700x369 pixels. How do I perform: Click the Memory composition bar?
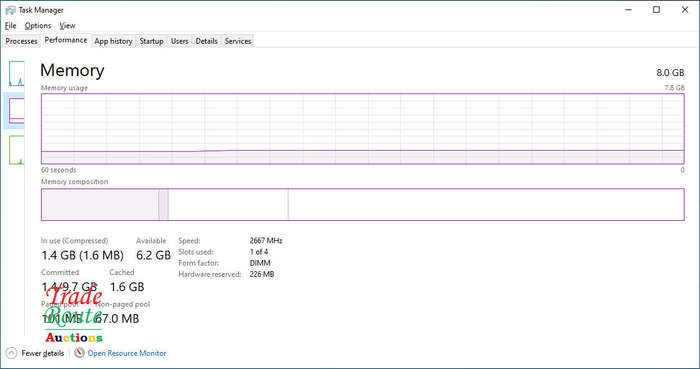click(x=362, y=204)
